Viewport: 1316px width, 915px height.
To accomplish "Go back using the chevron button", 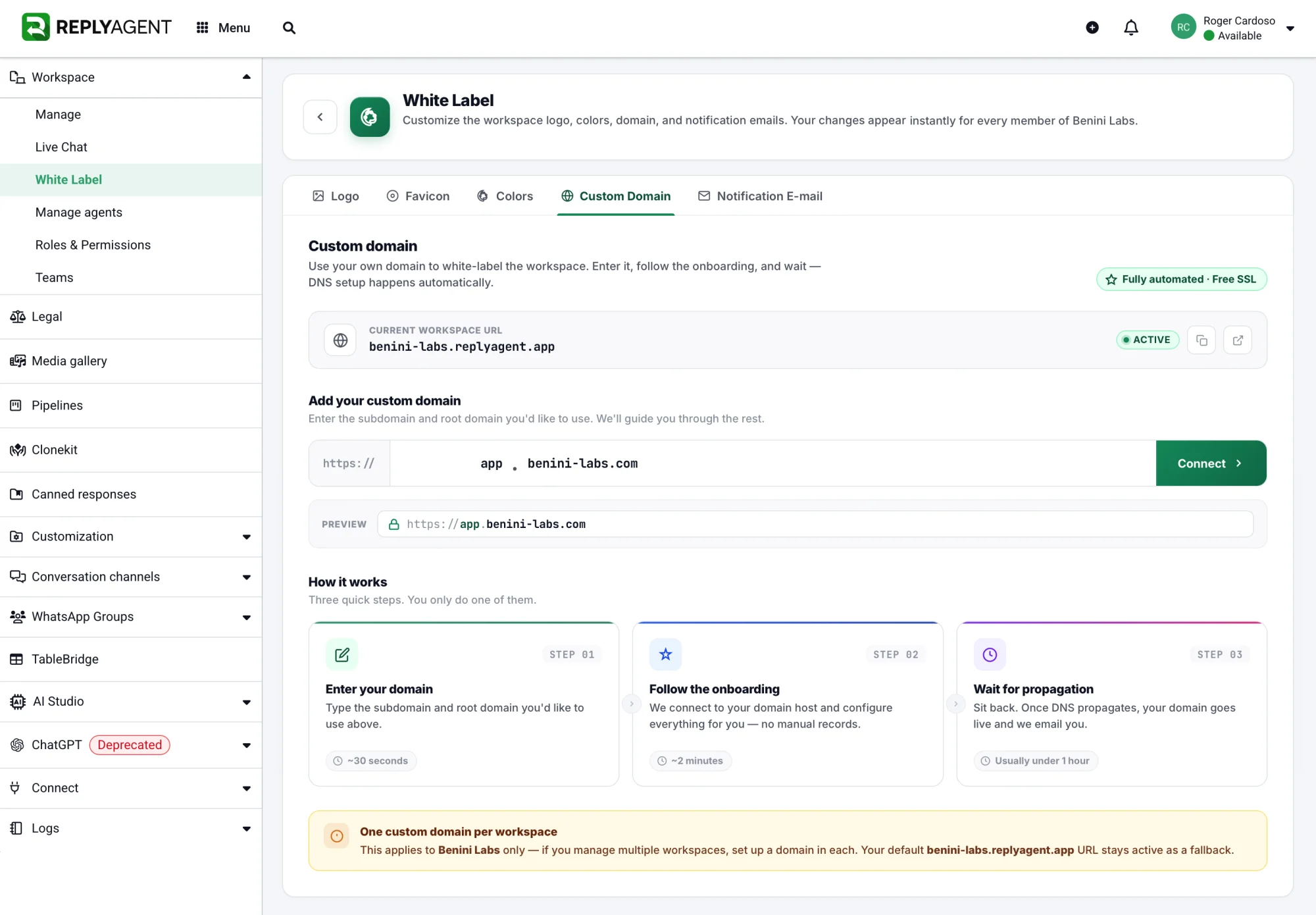I will pyautogui.click(x=320, y=117).
